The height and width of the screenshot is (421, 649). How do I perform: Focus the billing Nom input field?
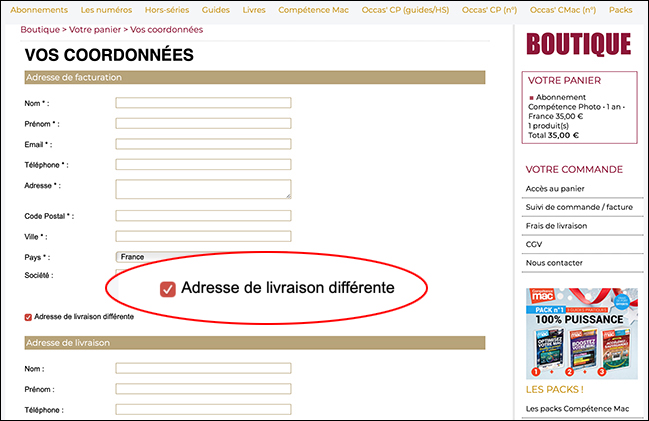pyautogui.click(x=203, y=103)
